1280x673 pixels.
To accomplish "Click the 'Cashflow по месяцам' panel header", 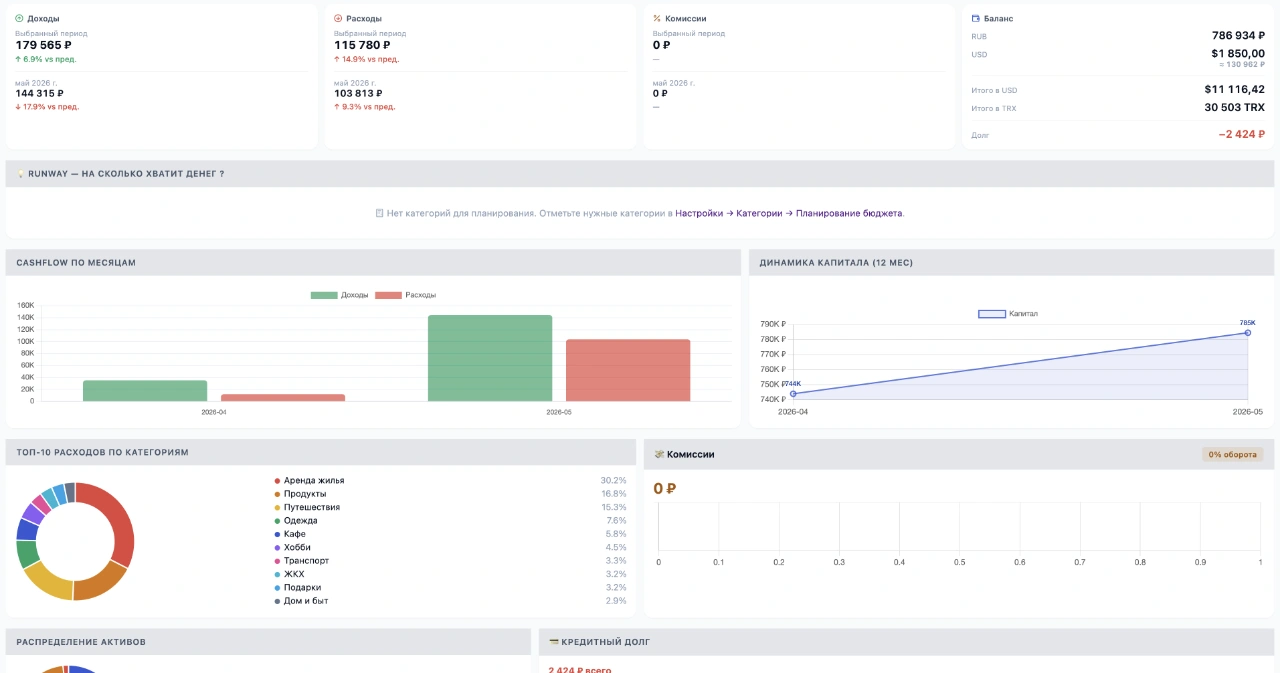I will pyautogui.click(x=373, y=262).
